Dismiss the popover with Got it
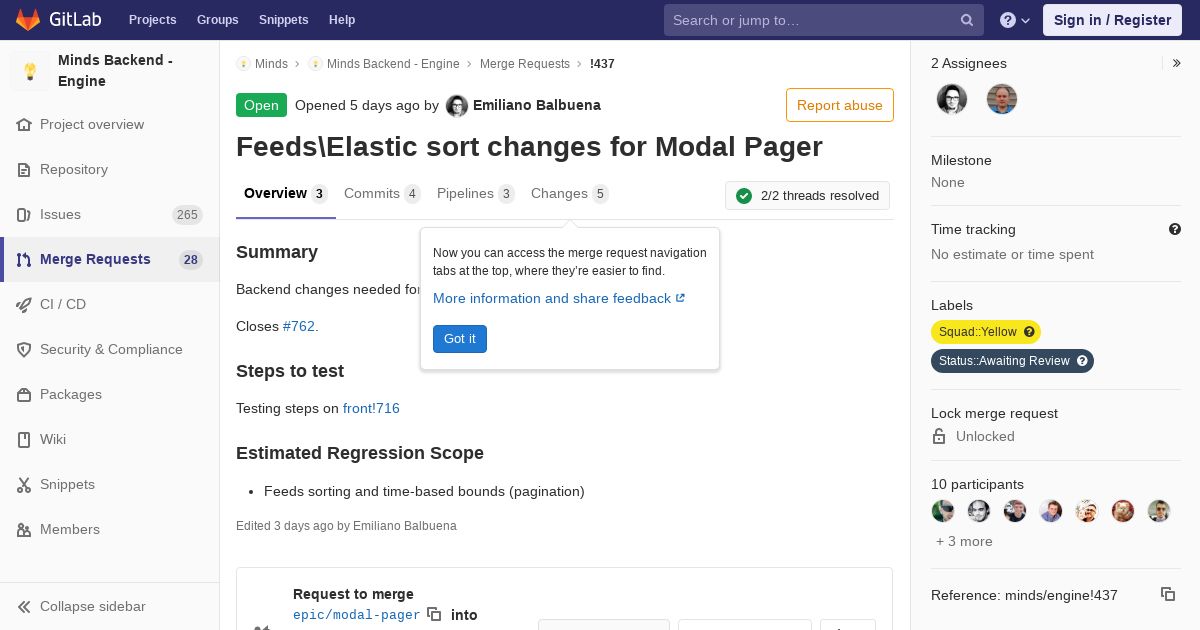 click(x=460, y=339)
